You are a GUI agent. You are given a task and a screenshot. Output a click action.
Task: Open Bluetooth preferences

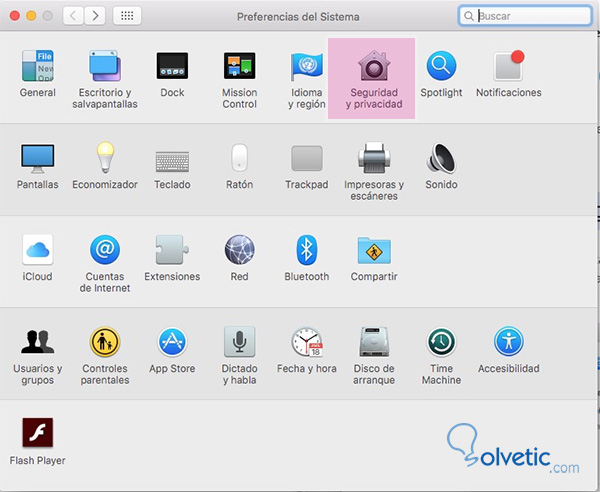tap(307, 250)
